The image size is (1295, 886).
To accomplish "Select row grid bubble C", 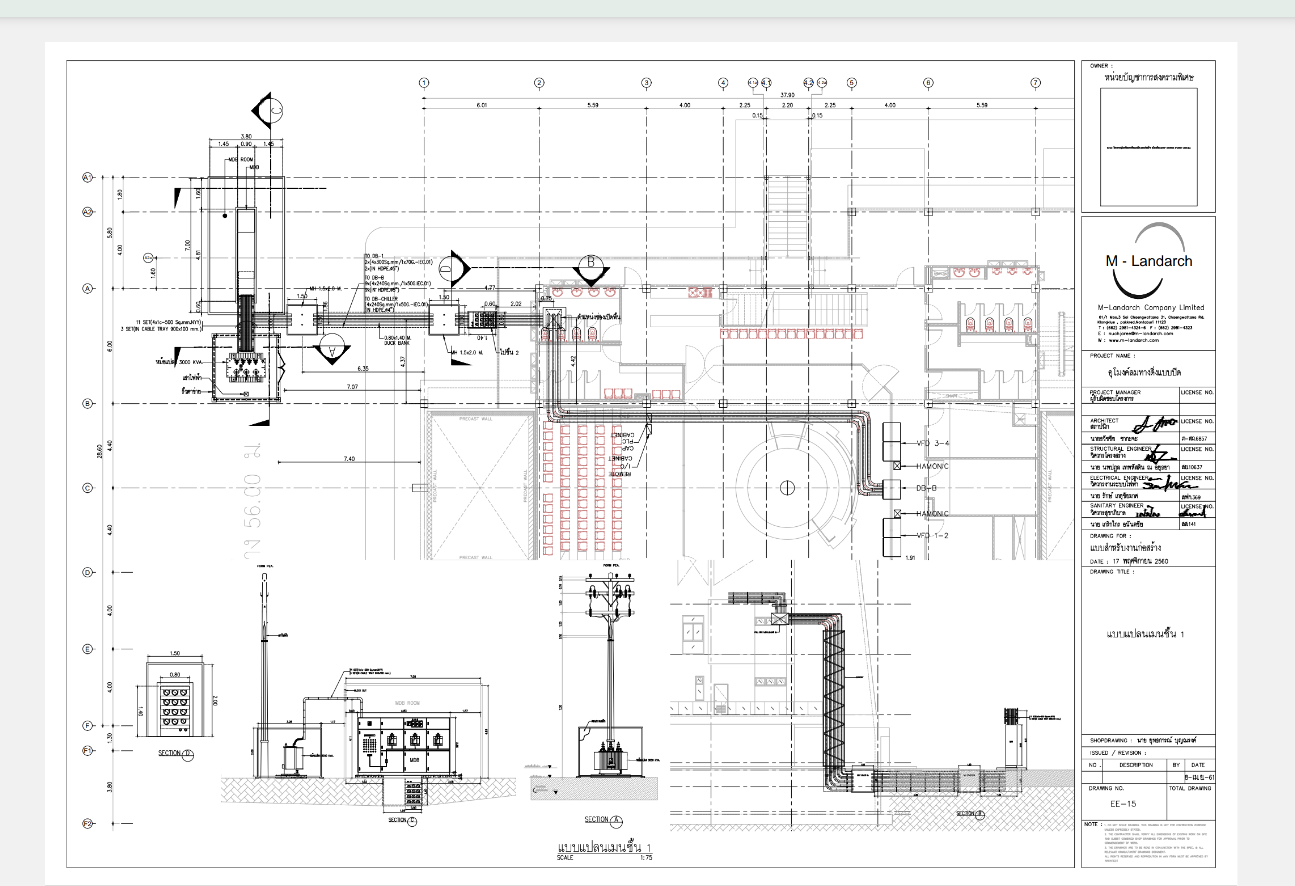I will click(87, 488).
